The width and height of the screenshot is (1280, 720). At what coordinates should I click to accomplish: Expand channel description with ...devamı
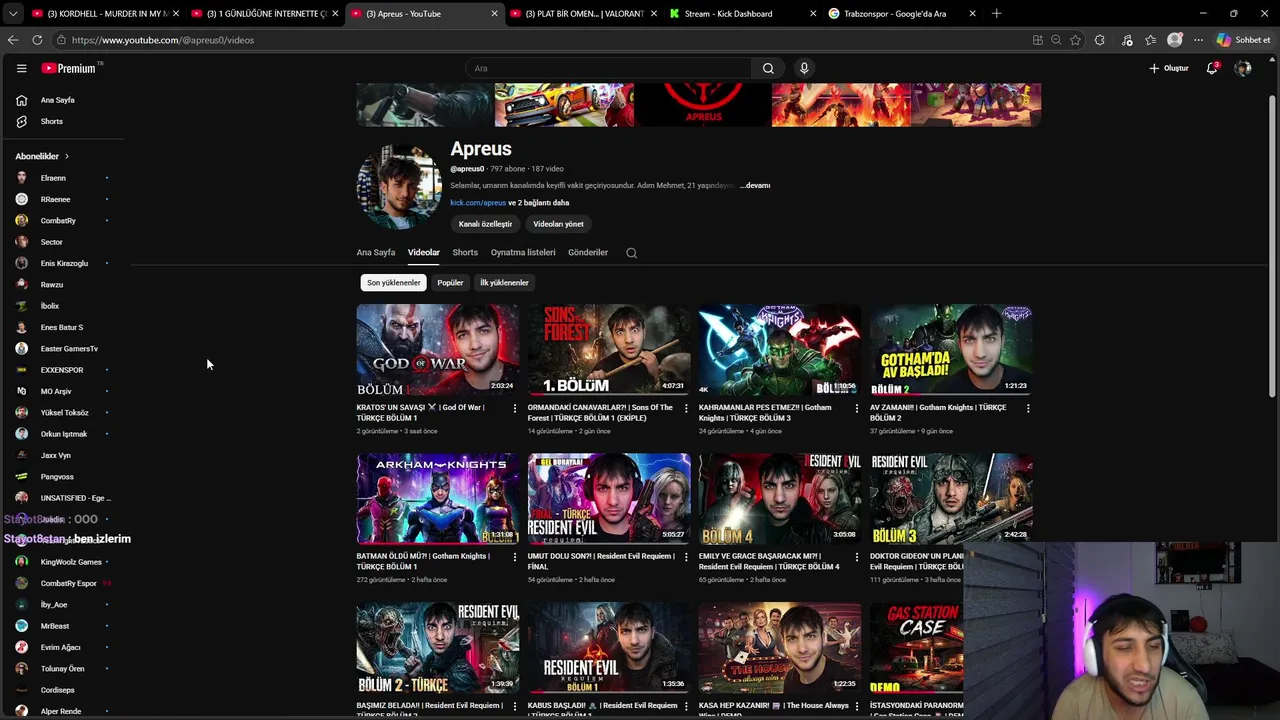pos(755,185)
